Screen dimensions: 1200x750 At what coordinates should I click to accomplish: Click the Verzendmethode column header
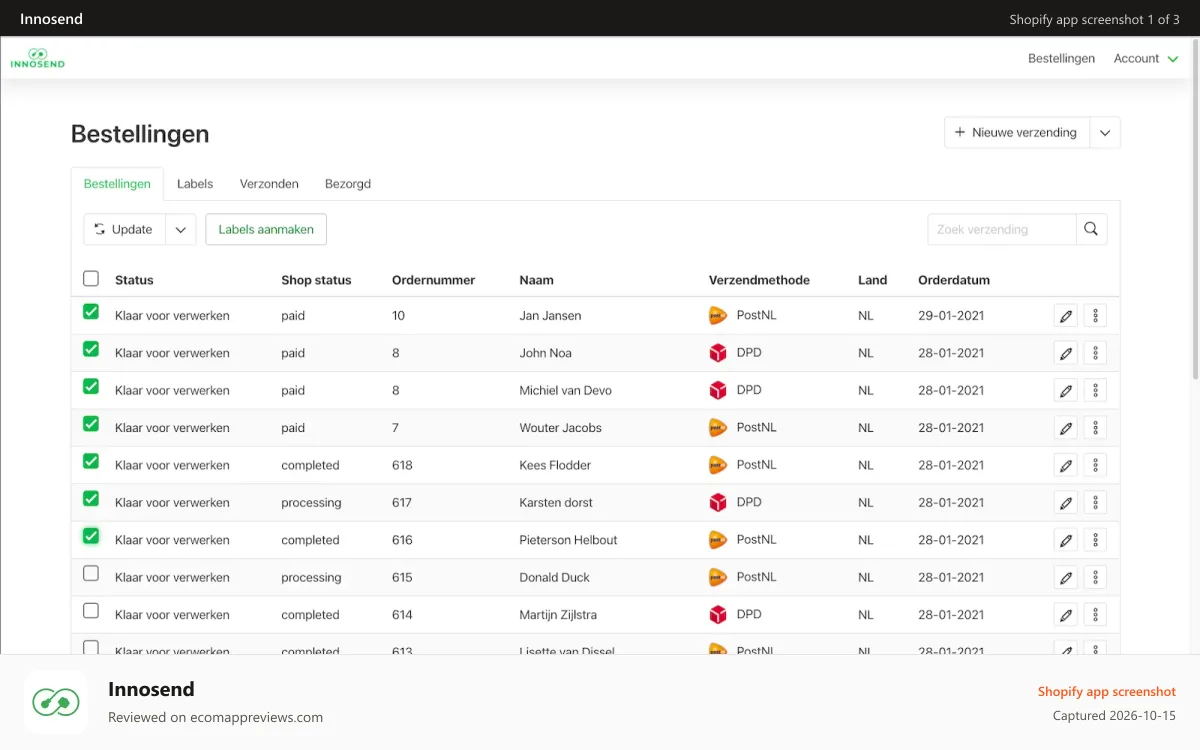click(x=759, y=280)
